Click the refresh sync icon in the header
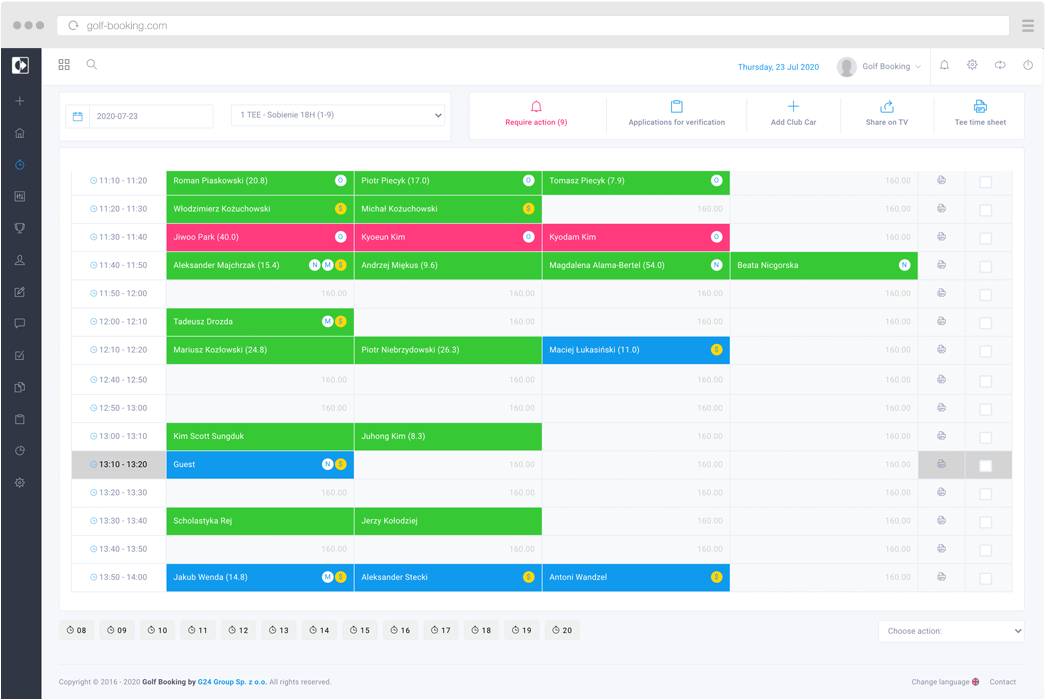The height and width of the screenshot is (700, 1046). pyautogui.click(x=1000, y=64)
